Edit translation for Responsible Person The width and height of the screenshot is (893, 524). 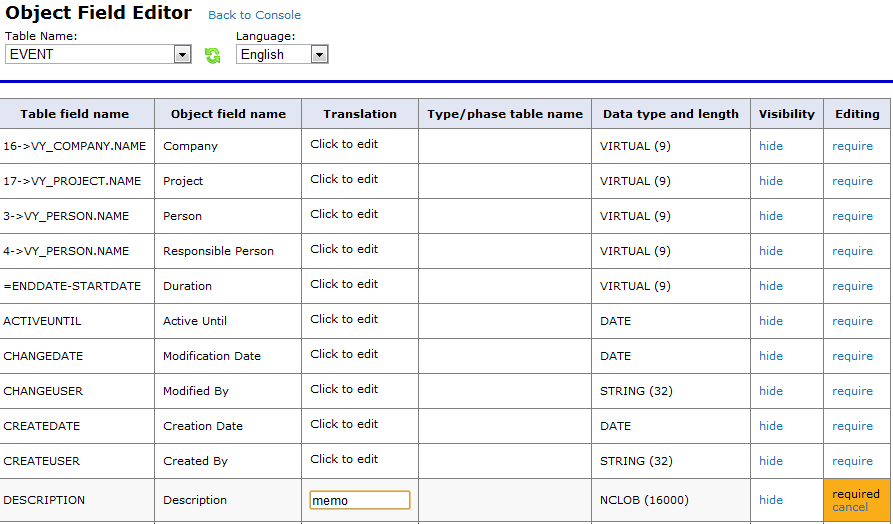344,249
